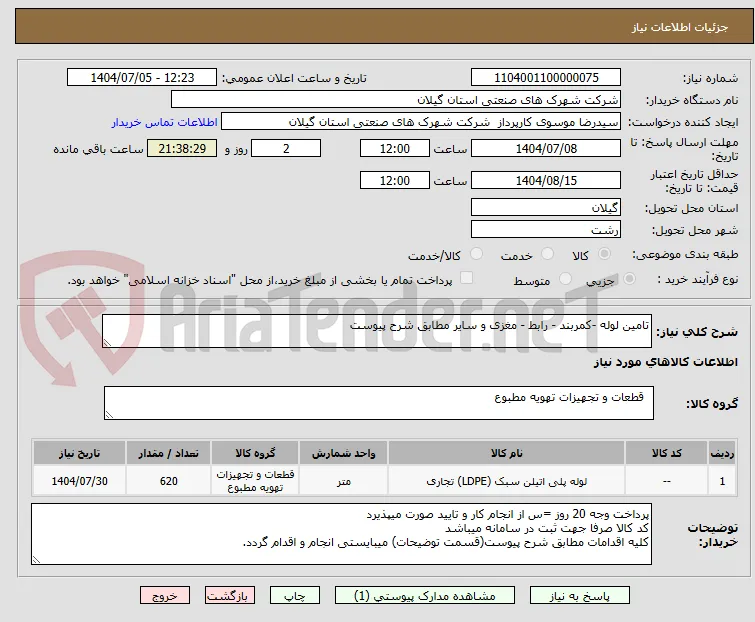Click the announcement date field 1404/07/05 - 12:23
The image size is (755, 622).
pyautogui.click(x=142, y=78)
